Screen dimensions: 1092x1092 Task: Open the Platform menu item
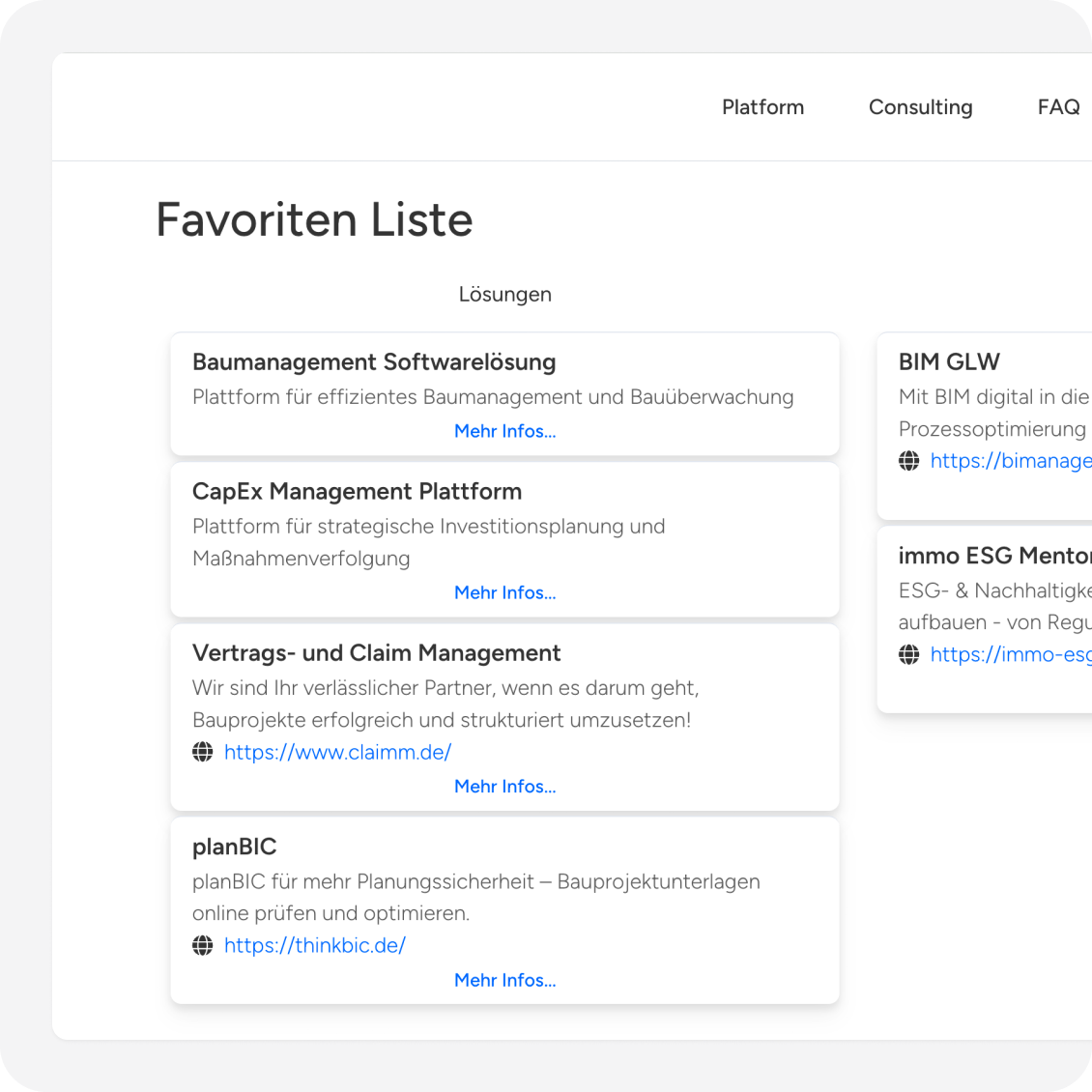[762, 107]
